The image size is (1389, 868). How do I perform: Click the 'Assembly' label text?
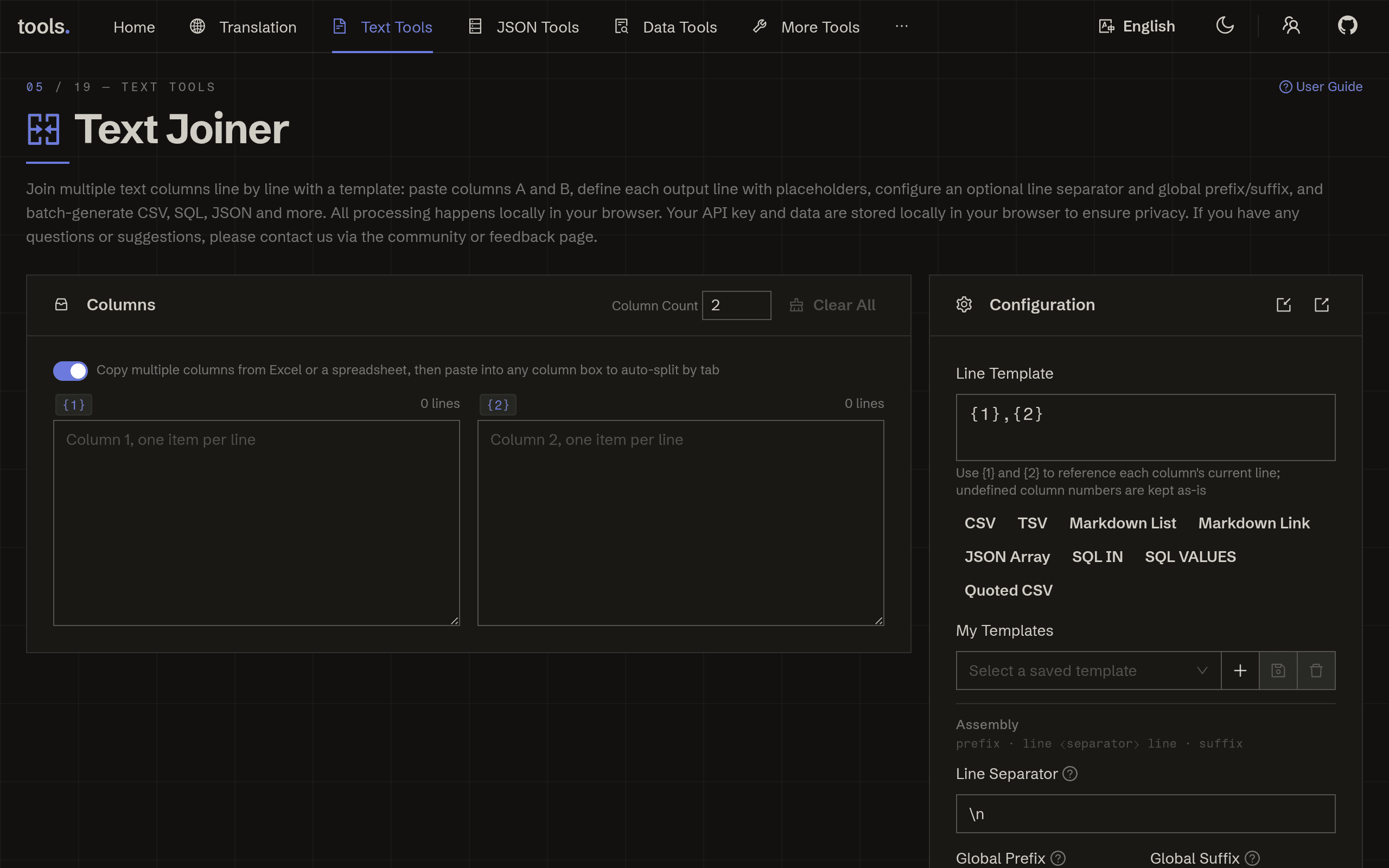pyautogui.click(x=986, y=724)
